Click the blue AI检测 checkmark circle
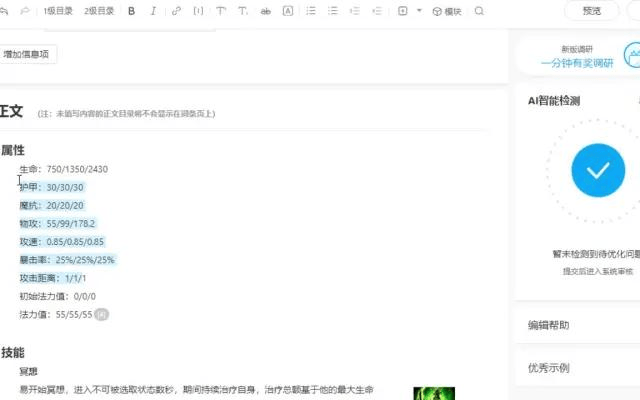 coord(598,169)
